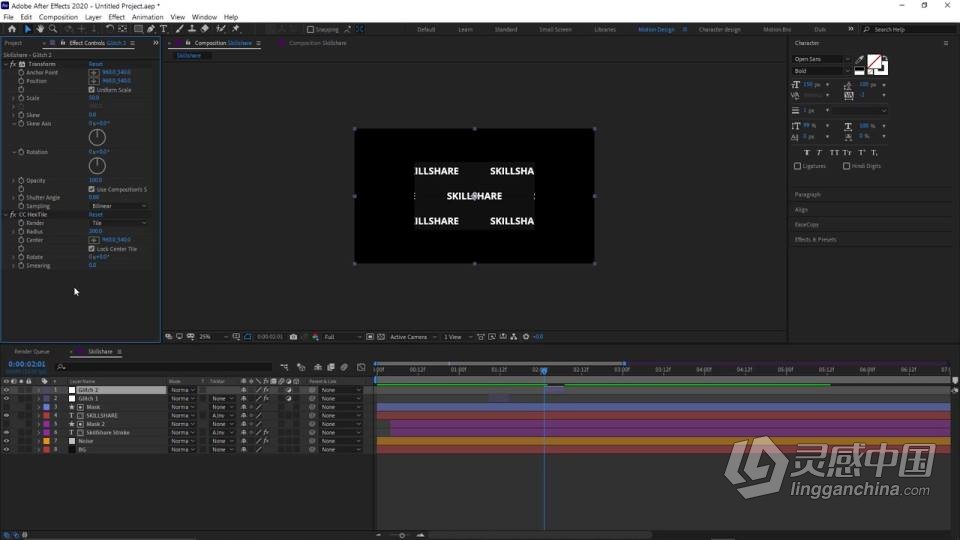Select the Rotation tool

(x=109, y=29)
